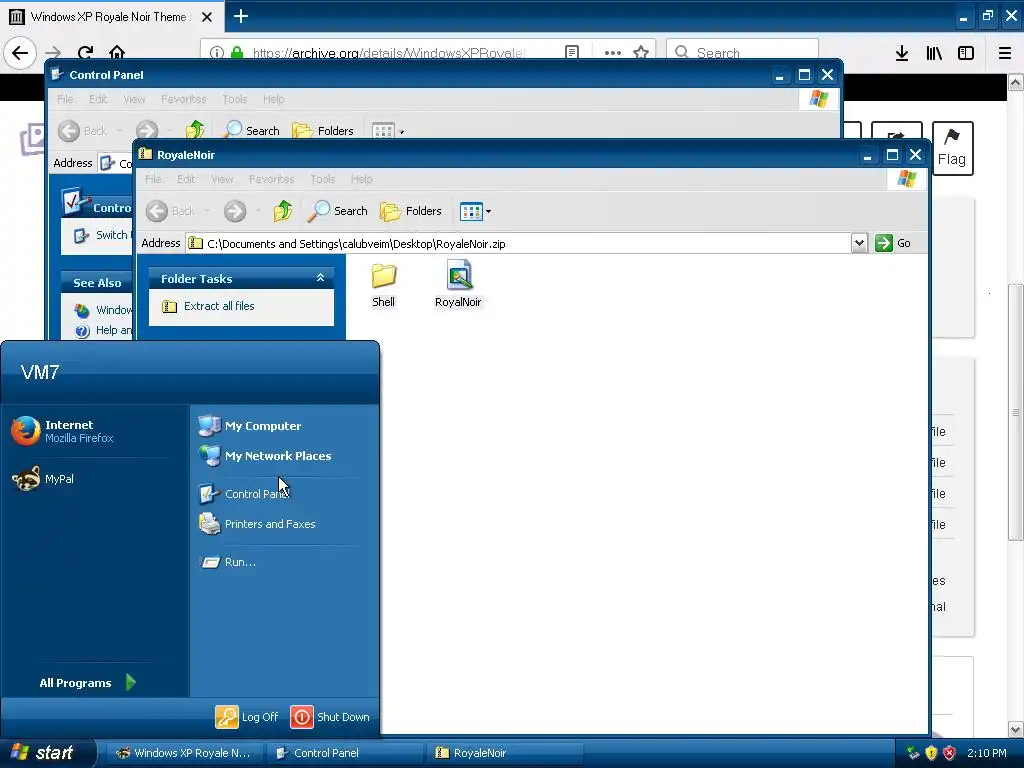Open File menu in Control Panel window
The image size is (1024, 768).
click(65, 99)
